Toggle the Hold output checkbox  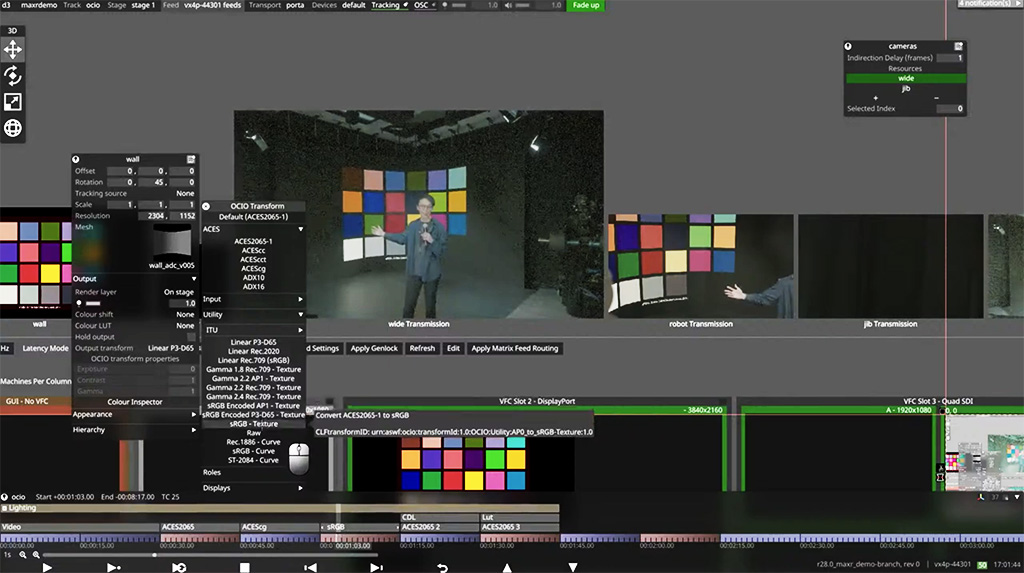click(191, 337)
